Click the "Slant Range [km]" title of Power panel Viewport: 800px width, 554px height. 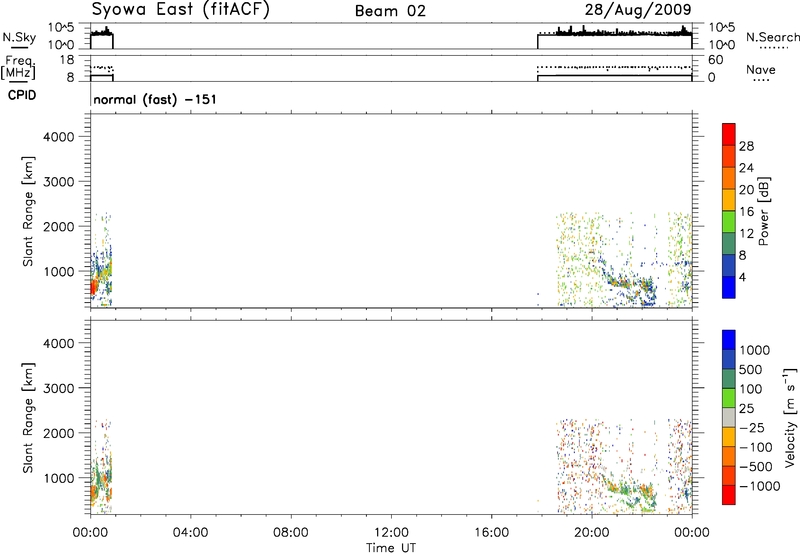(x=28, y=211)
